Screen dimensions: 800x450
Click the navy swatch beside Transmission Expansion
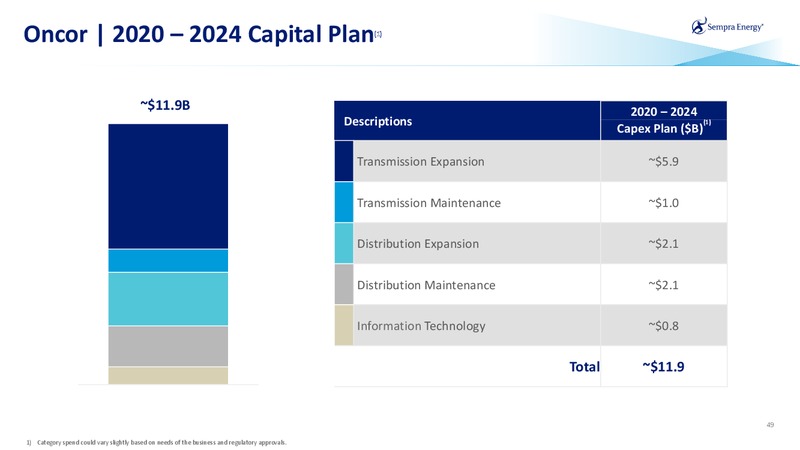344,161
